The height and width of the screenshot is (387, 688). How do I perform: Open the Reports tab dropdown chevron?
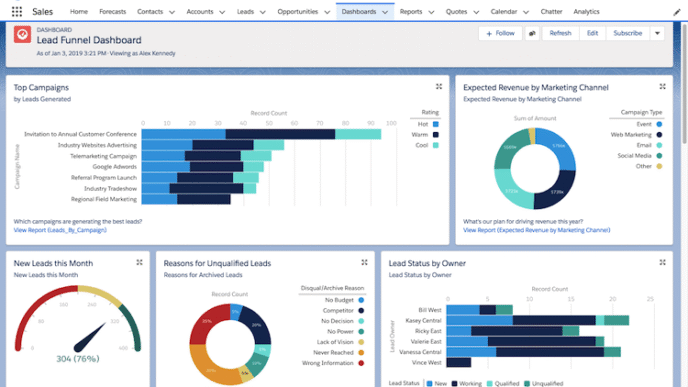431,12
